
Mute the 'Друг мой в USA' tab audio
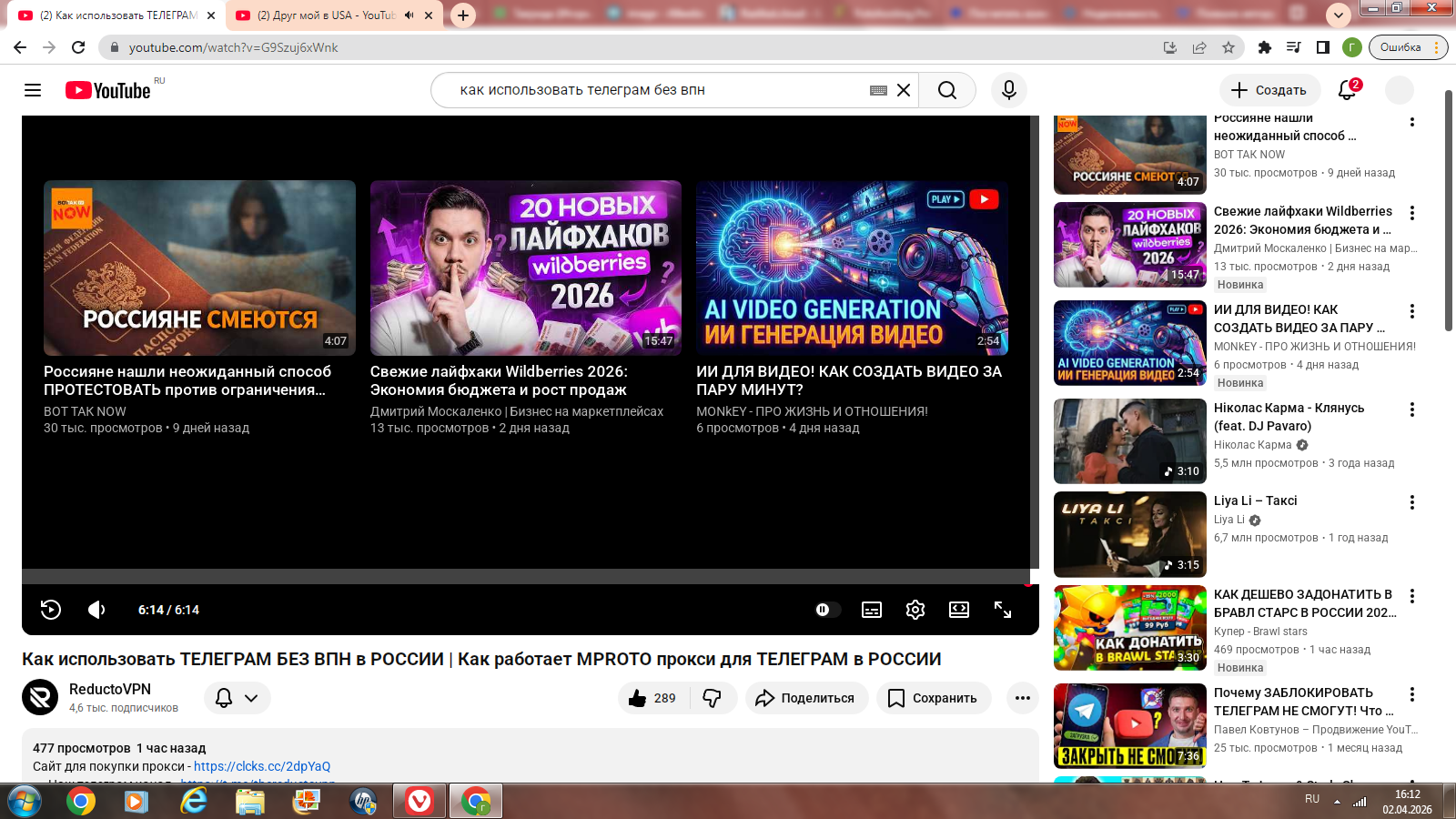[x=409, y=15]
